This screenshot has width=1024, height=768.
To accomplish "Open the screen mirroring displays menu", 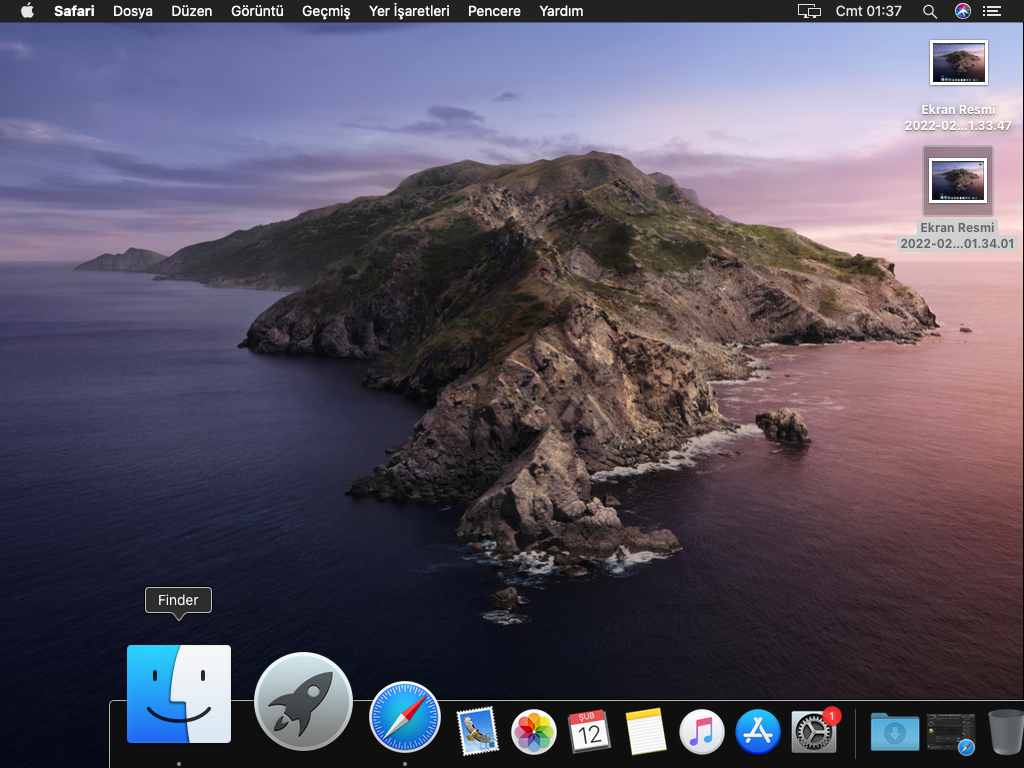I will [x=809, y=11].
